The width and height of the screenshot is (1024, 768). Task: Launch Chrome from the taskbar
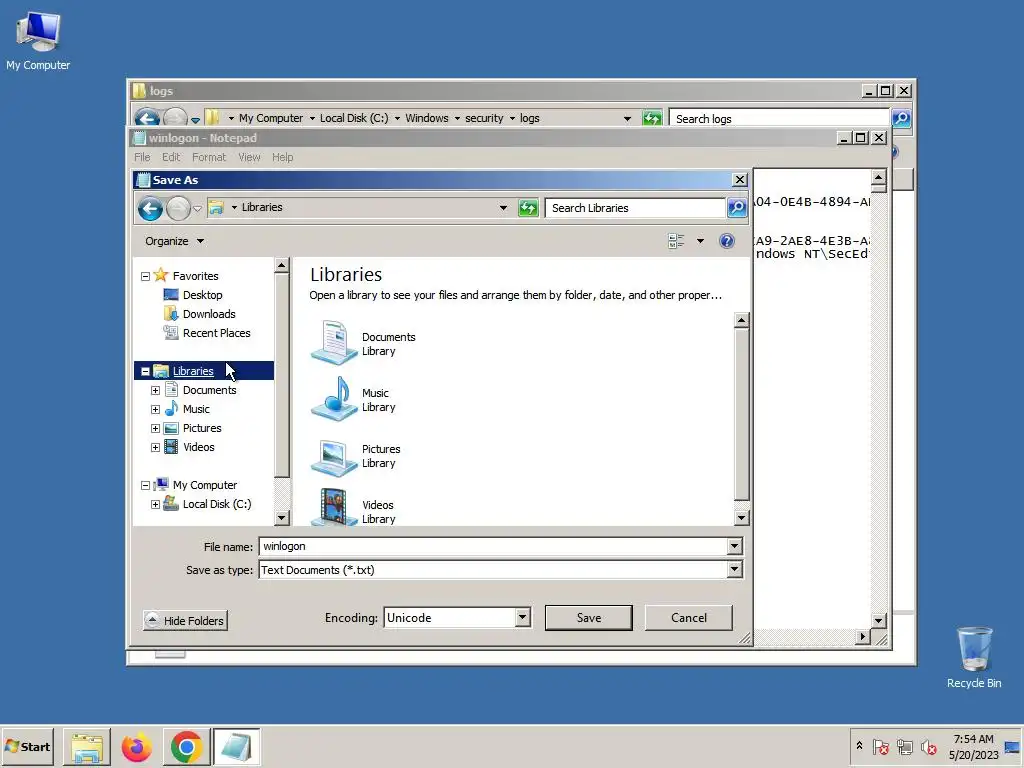186,747
